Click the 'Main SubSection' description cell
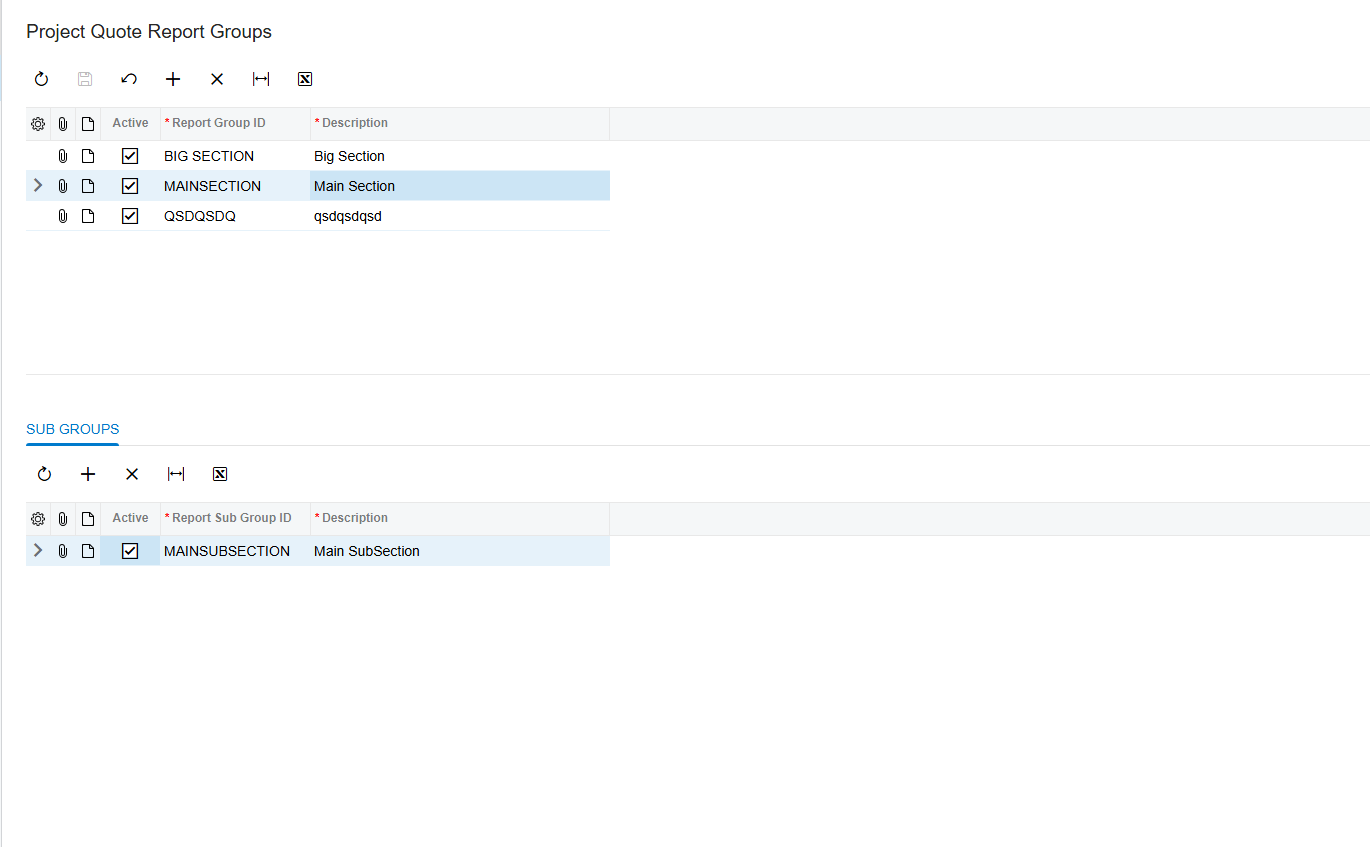Image resolution: width=1370 pixels, height=847 pixels. point(460,551)
